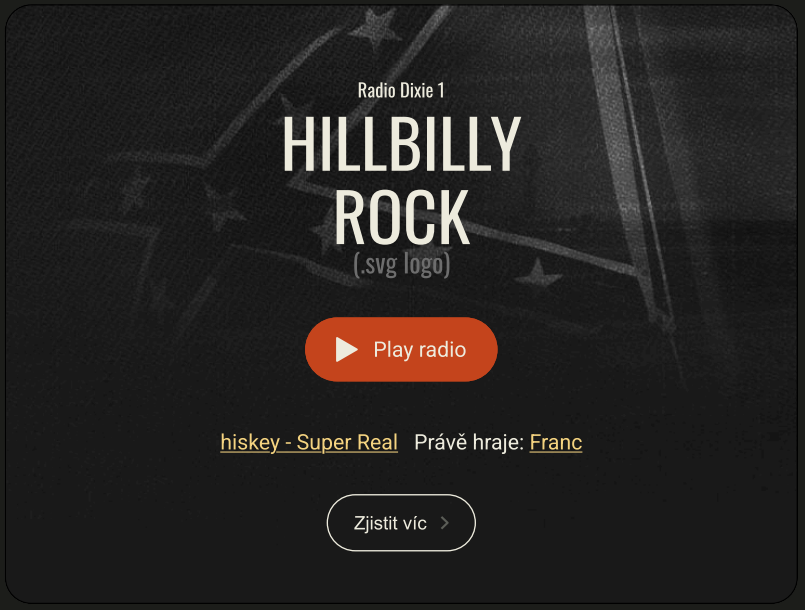Click the ROCK heading word
The width and height of the screenshot is (805, 610).
click(x=401, y=217)
